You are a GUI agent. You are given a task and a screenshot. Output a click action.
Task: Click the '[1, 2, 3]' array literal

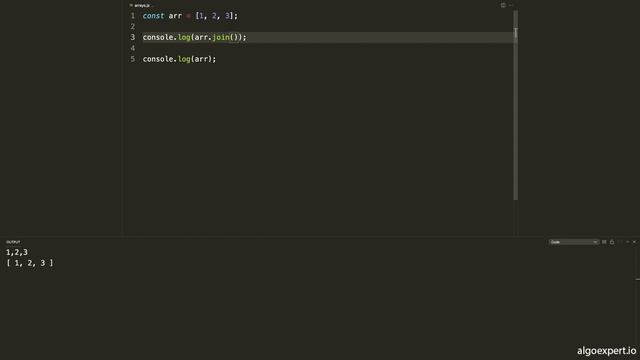click(214, 16)
